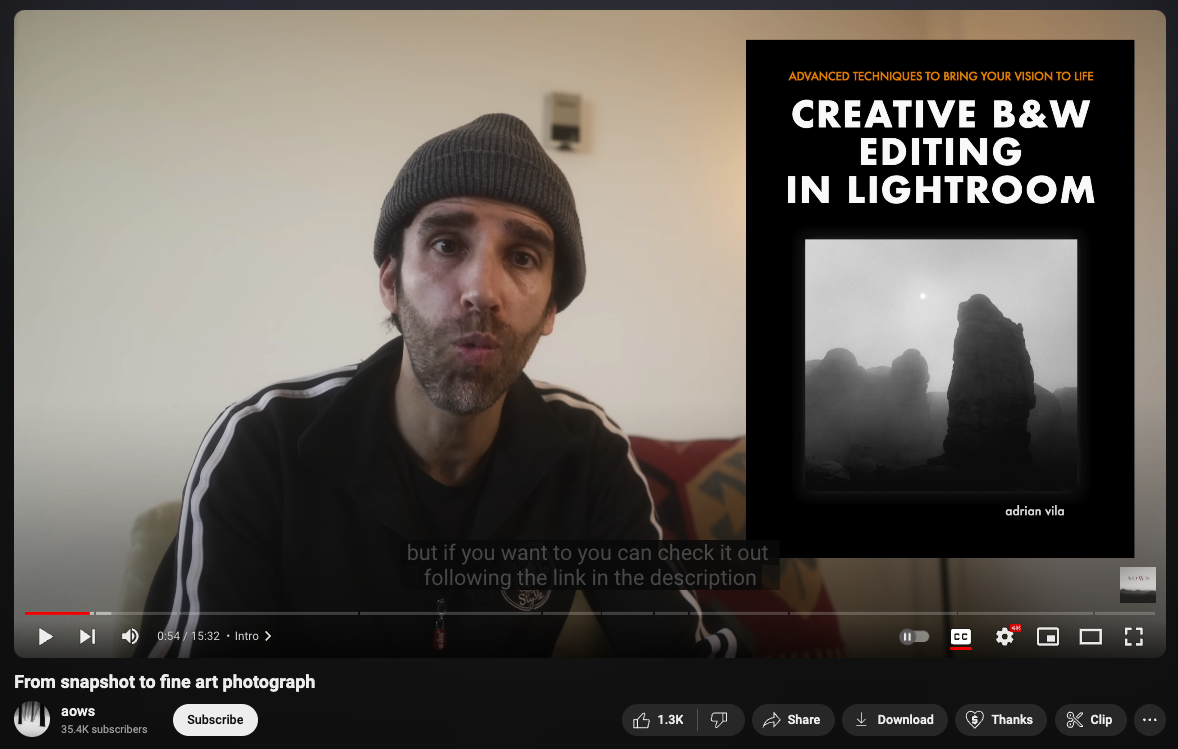
Task: Open the aows channel name link
Action: pyautogui.click(x=78, y=711)
